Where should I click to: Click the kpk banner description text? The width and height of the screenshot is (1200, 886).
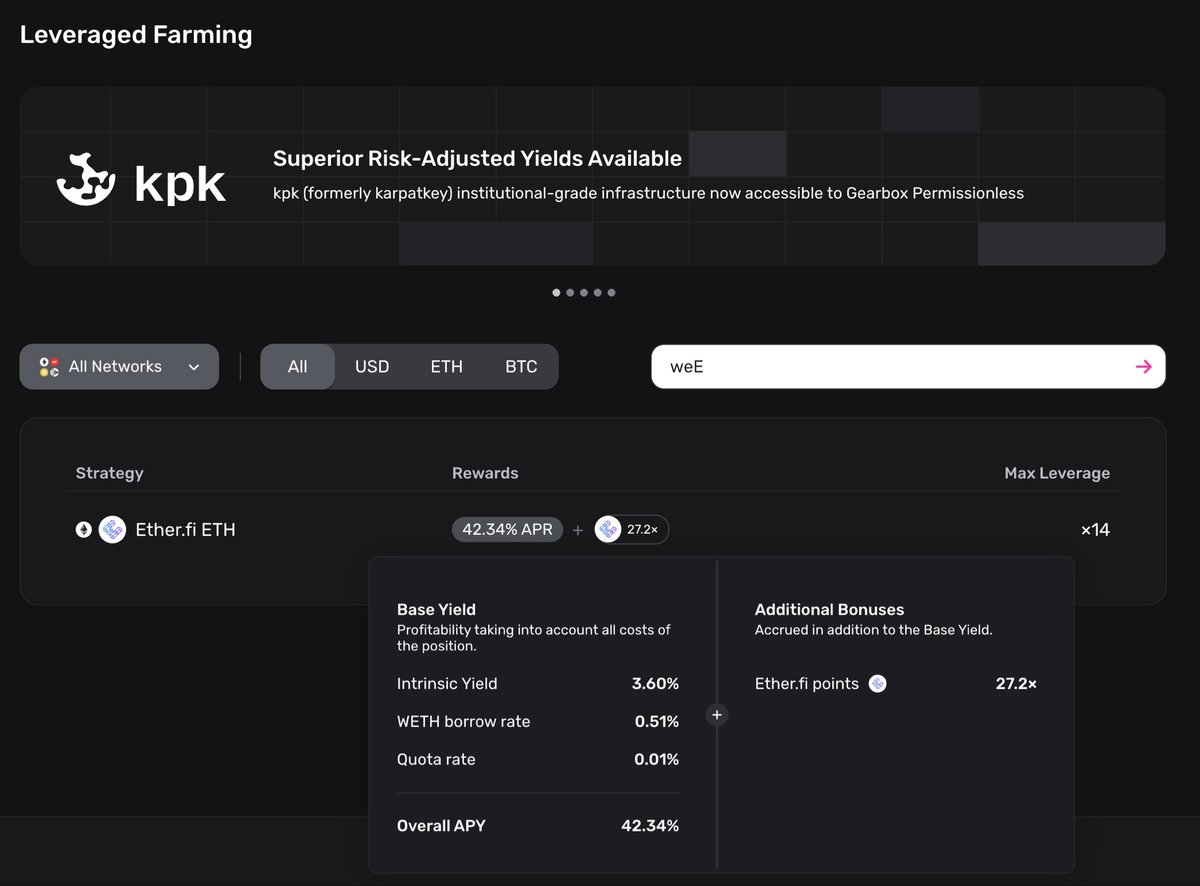pyautogui.click(x=648, y=193)
